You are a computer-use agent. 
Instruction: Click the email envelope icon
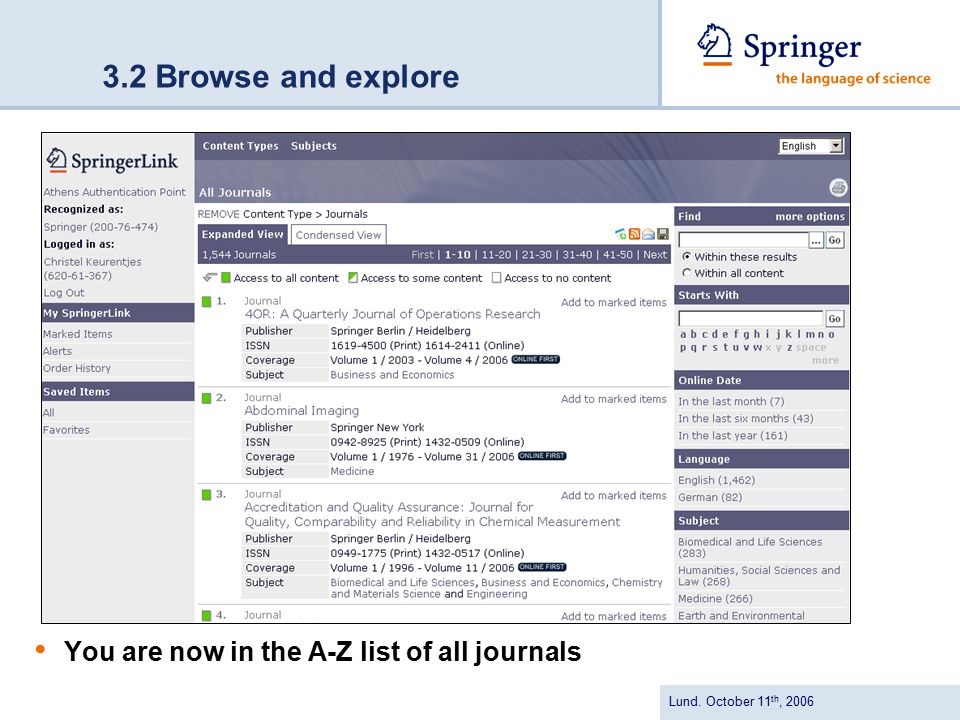[x=648, y=234]
